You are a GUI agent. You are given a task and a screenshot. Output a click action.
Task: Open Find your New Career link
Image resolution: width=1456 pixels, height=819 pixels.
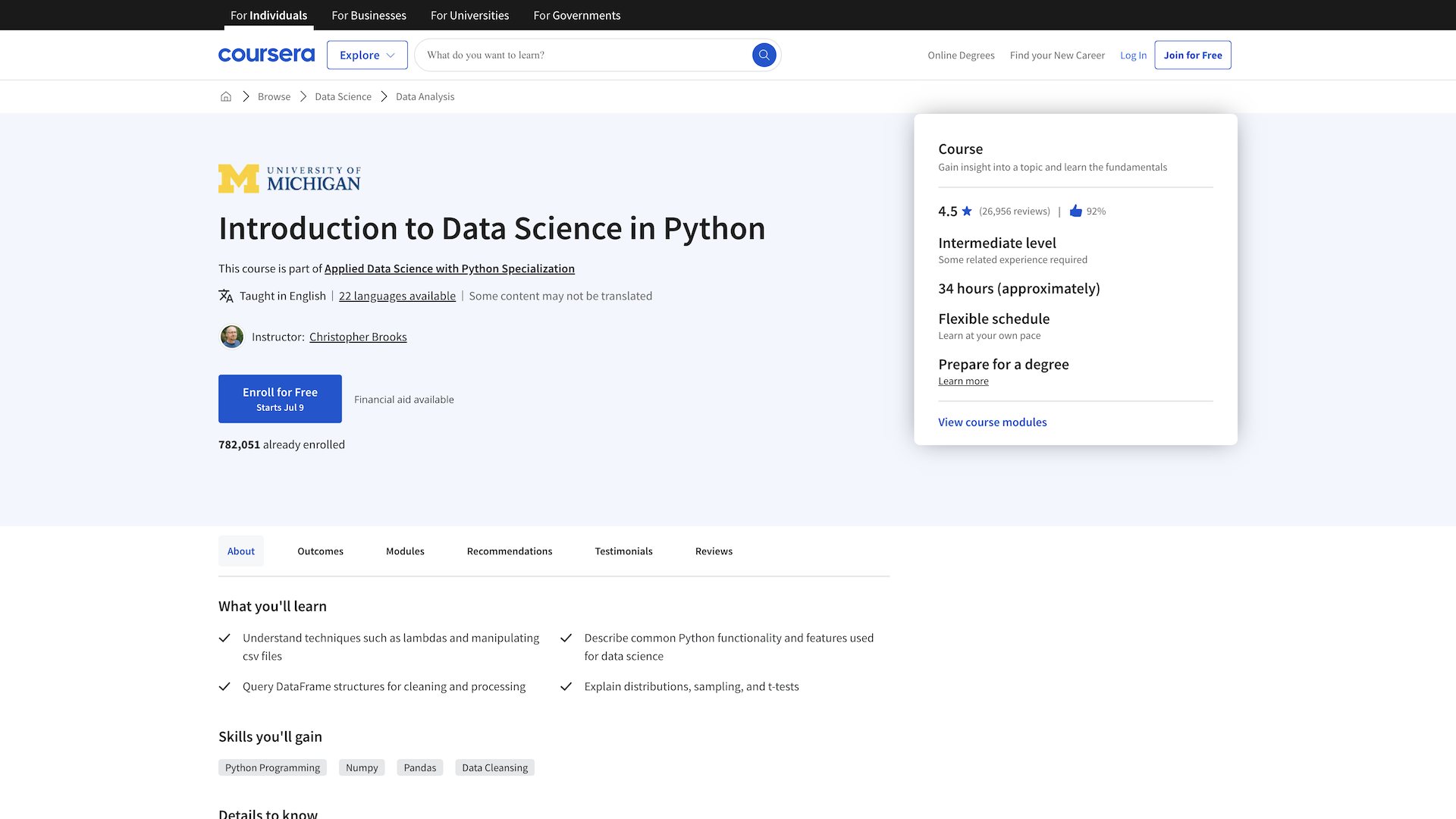(1057, 55)
